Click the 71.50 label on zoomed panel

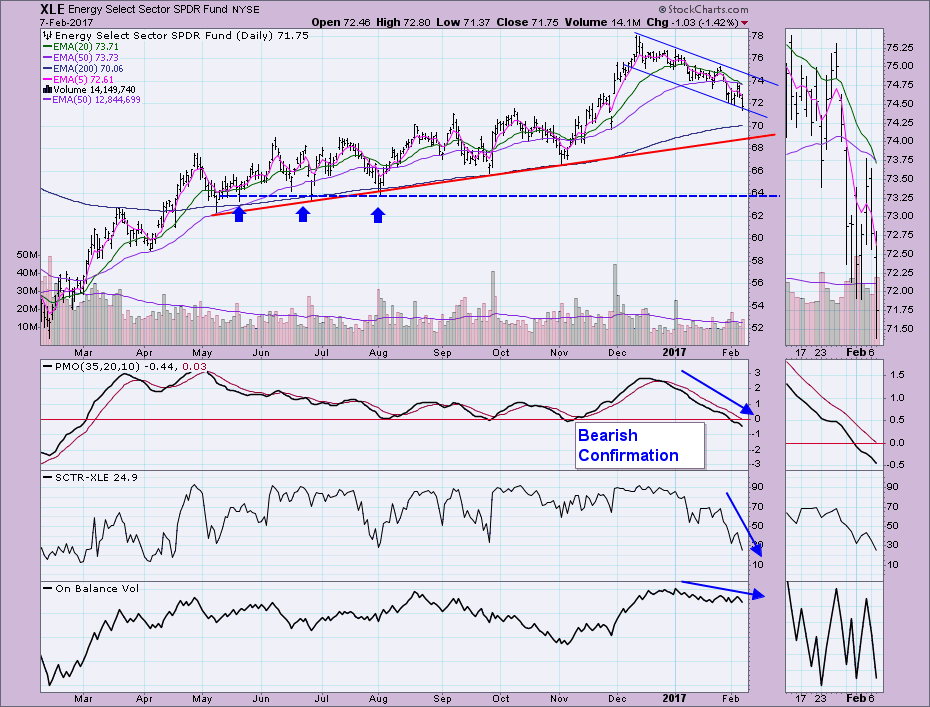pos(899,329)
